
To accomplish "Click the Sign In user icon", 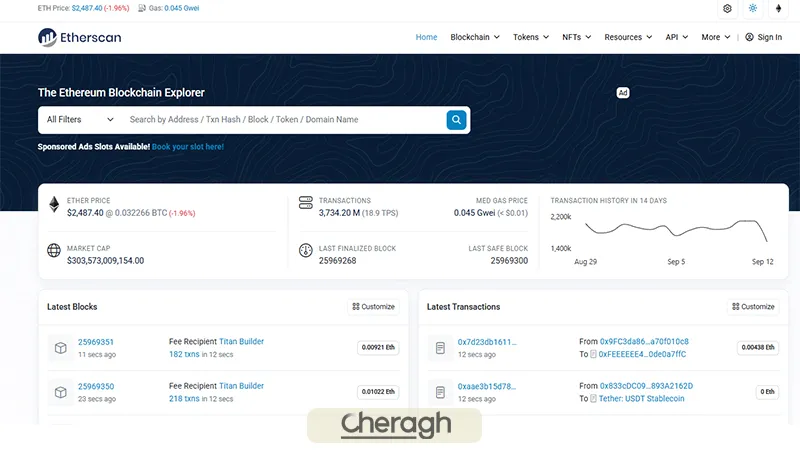I will point(749,37).
